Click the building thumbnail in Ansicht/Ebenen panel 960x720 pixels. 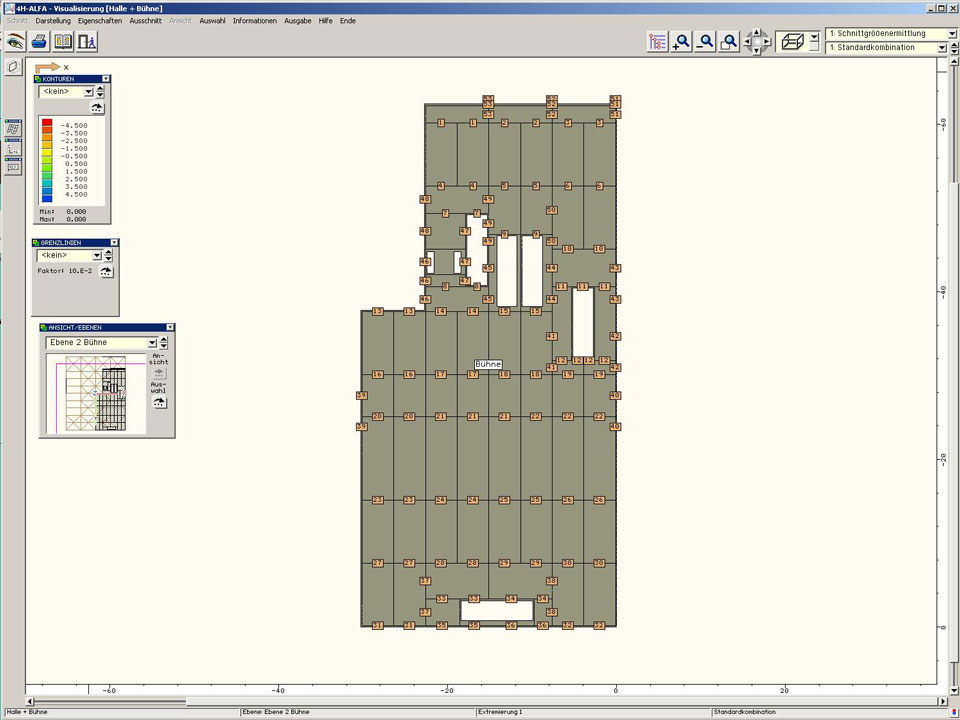pyautogui.click(x=95, y=394)
